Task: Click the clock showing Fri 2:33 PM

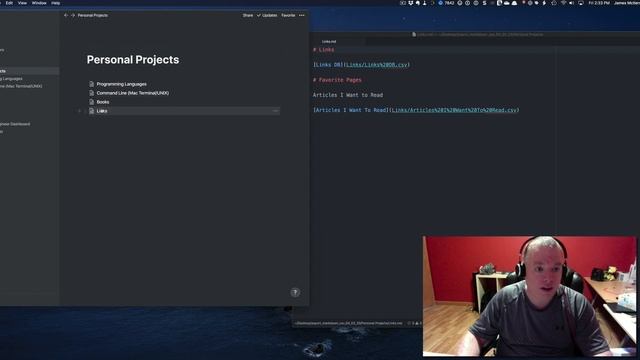Action: click(x=599, y=3)
